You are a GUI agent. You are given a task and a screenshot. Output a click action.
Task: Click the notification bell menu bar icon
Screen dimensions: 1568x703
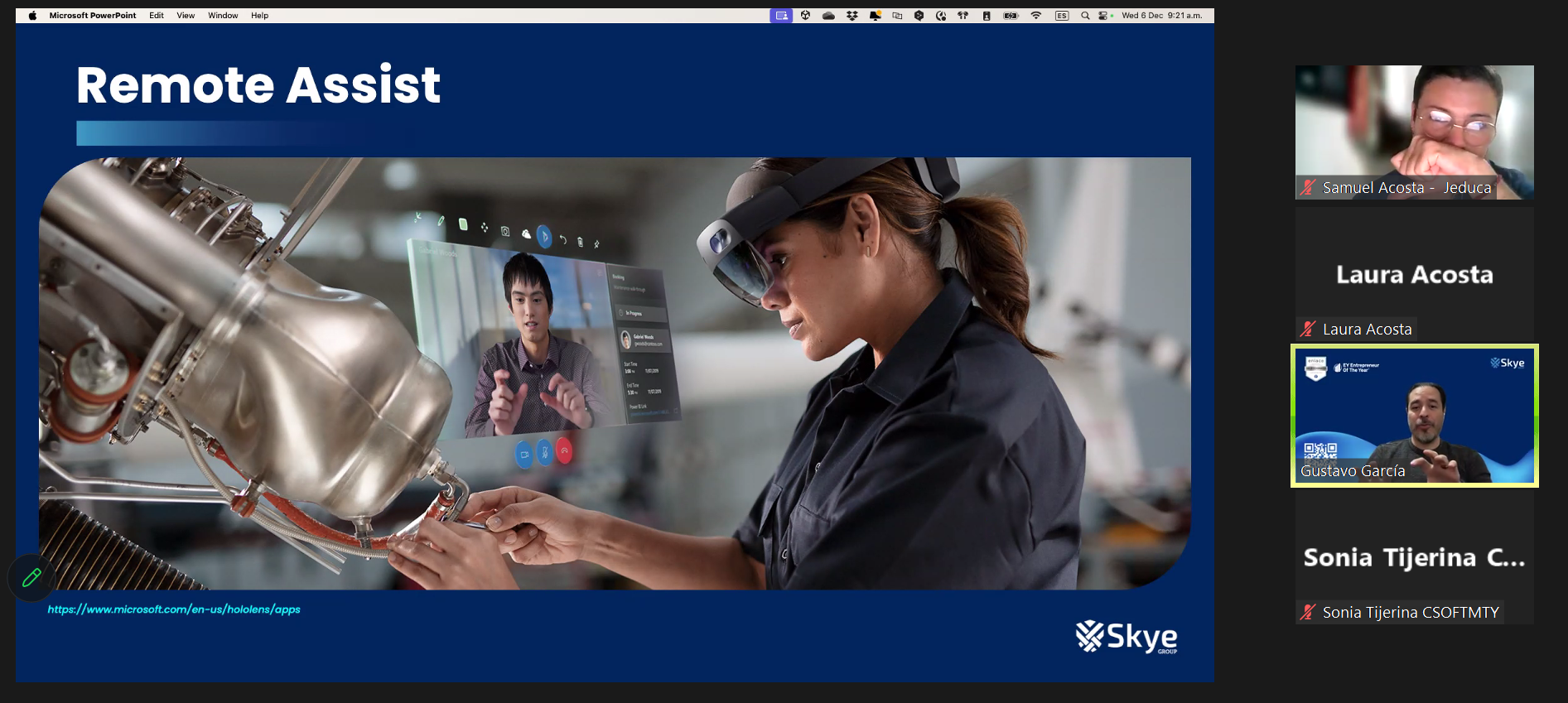875,16
